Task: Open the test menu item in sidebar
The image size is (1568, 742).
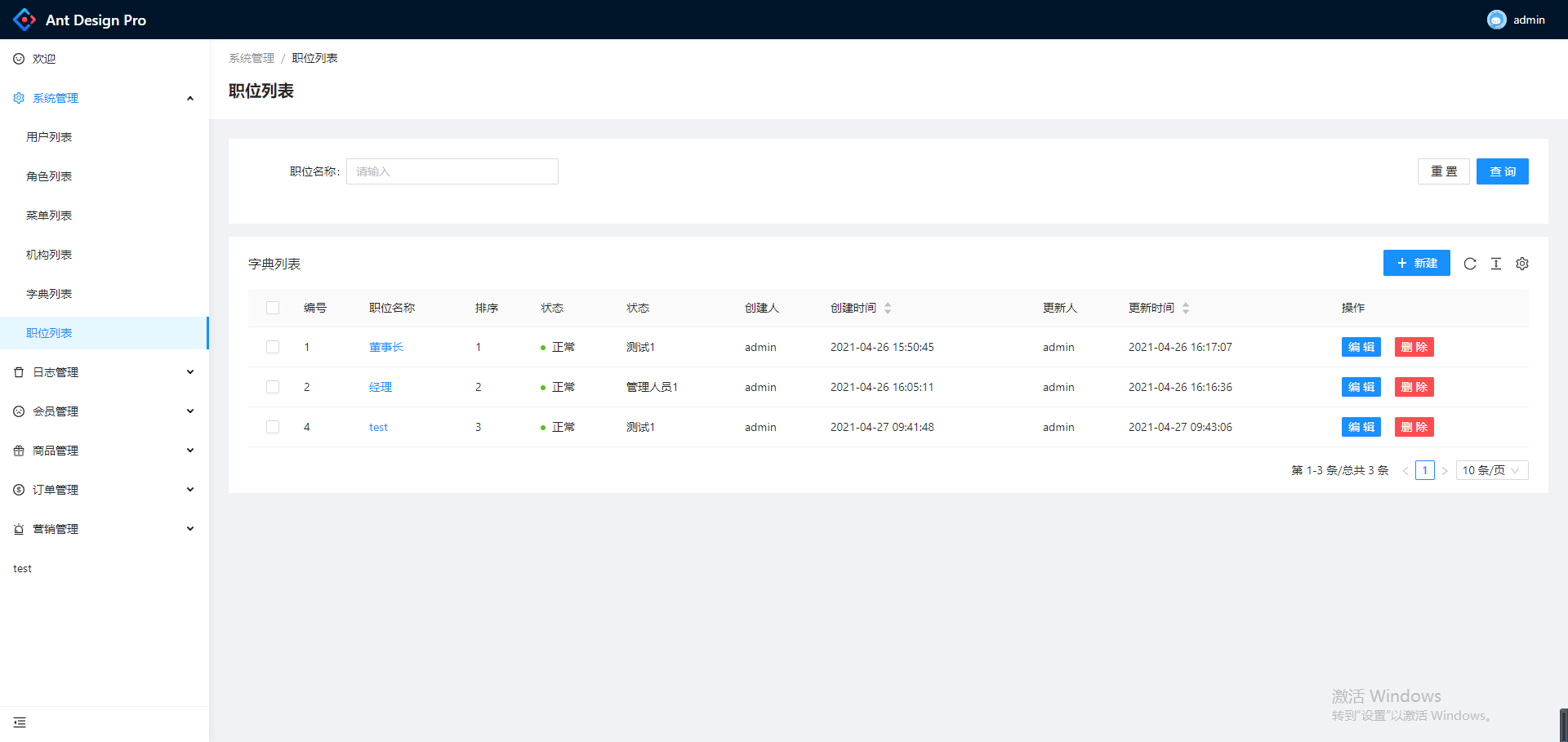Action: [105, 568]
